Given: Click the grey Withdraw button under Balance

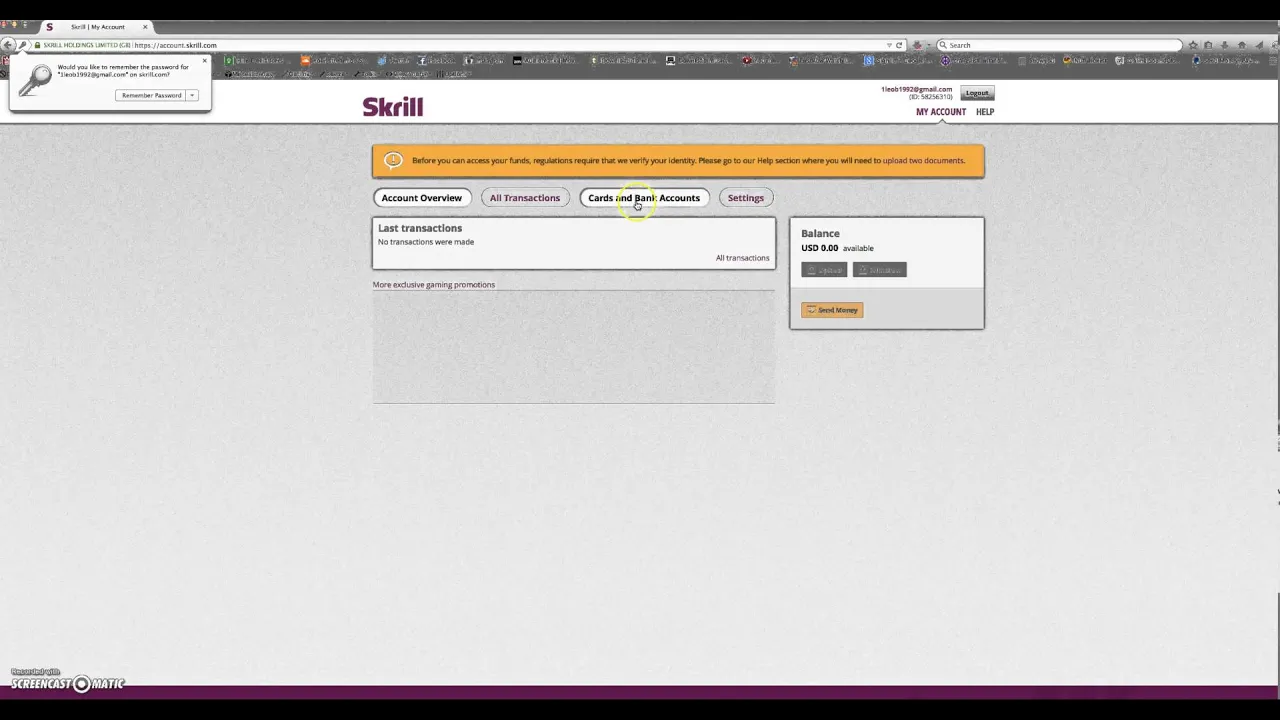Looking at the screenshot, I should 880,270.
